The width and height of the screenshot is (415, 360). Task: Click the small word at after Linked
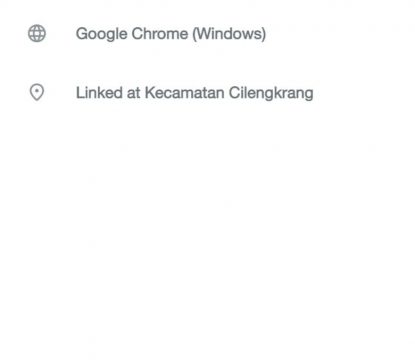click(133, 93)
